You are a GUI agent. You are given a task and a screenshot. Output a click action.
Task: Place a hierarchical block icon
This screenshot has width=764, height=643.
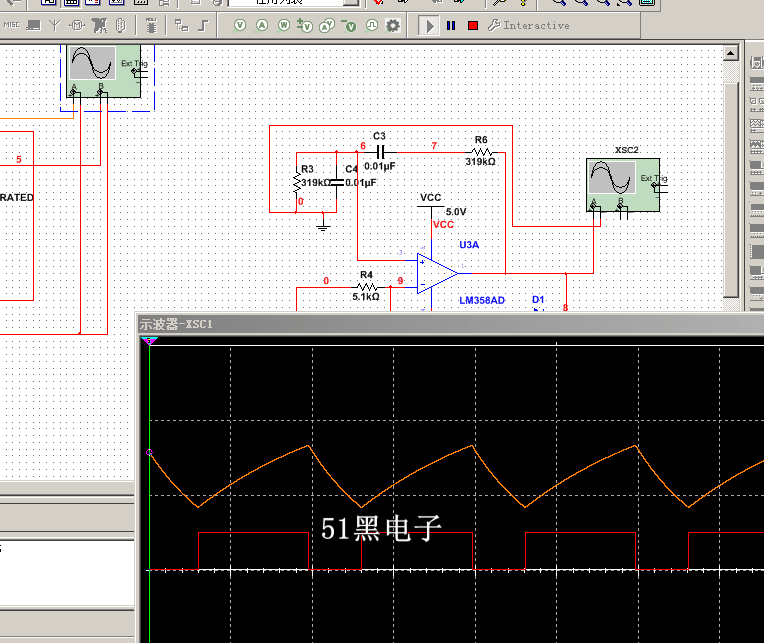[x=182, y=25]
